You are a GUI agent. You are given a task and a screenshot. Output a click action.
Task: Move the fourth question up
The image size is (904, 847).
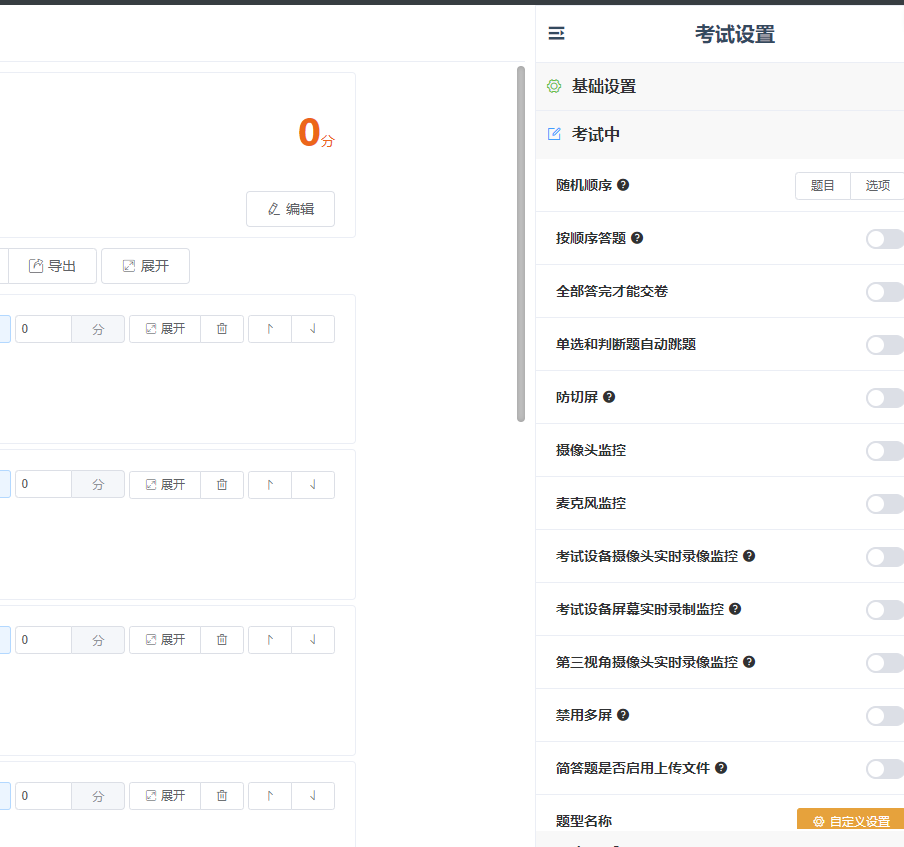coord(270,796)
